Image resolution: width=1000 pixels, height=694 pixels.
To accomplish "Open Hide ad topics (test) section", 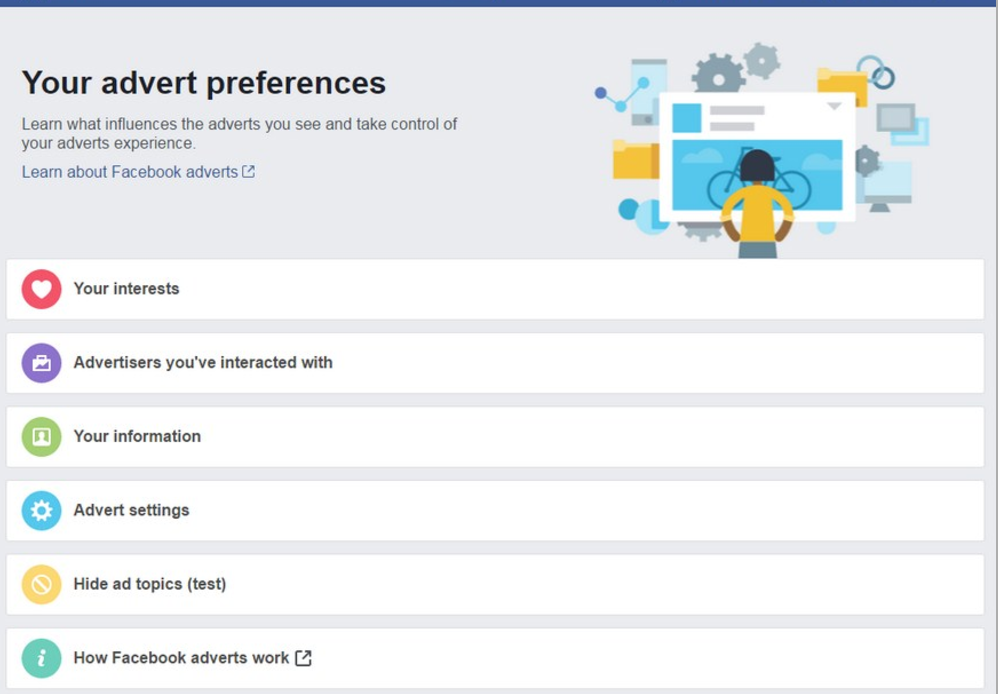I will coord(495,584).
